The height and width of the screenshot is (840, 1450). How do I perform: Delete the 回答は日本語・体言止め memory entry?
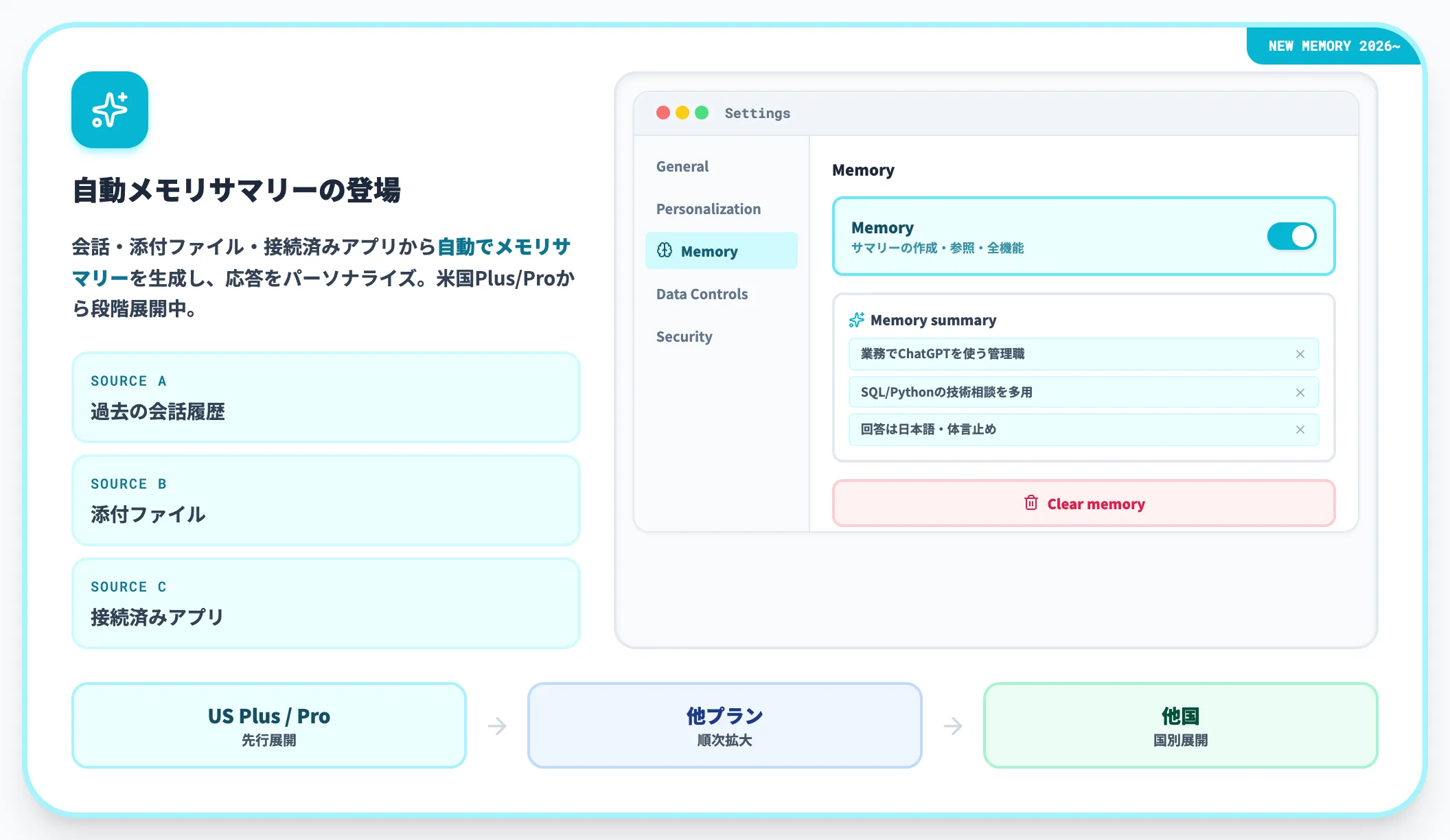(x=1300, y=430)
